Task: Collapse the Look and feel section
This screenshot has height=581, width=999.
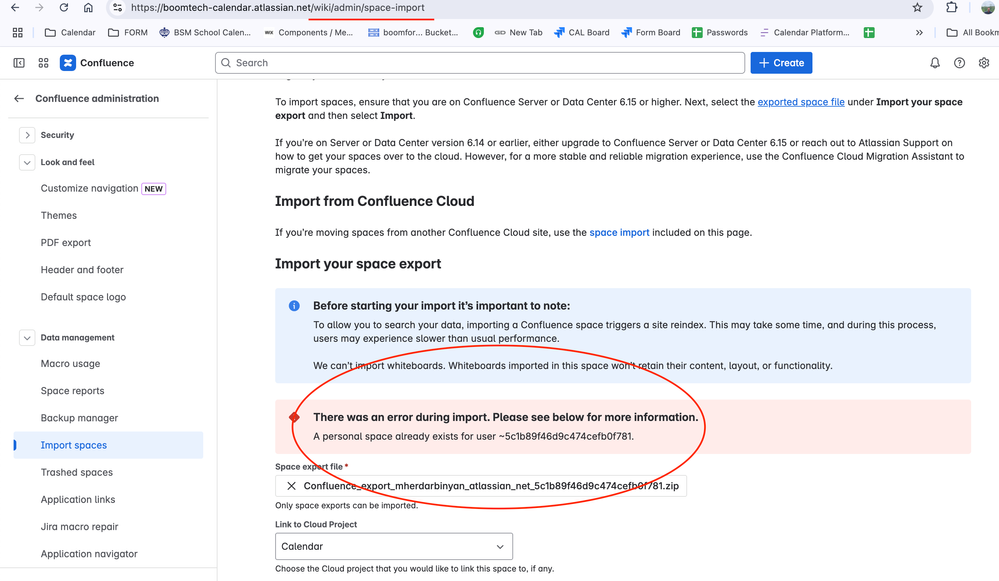Action: (27, 162)
